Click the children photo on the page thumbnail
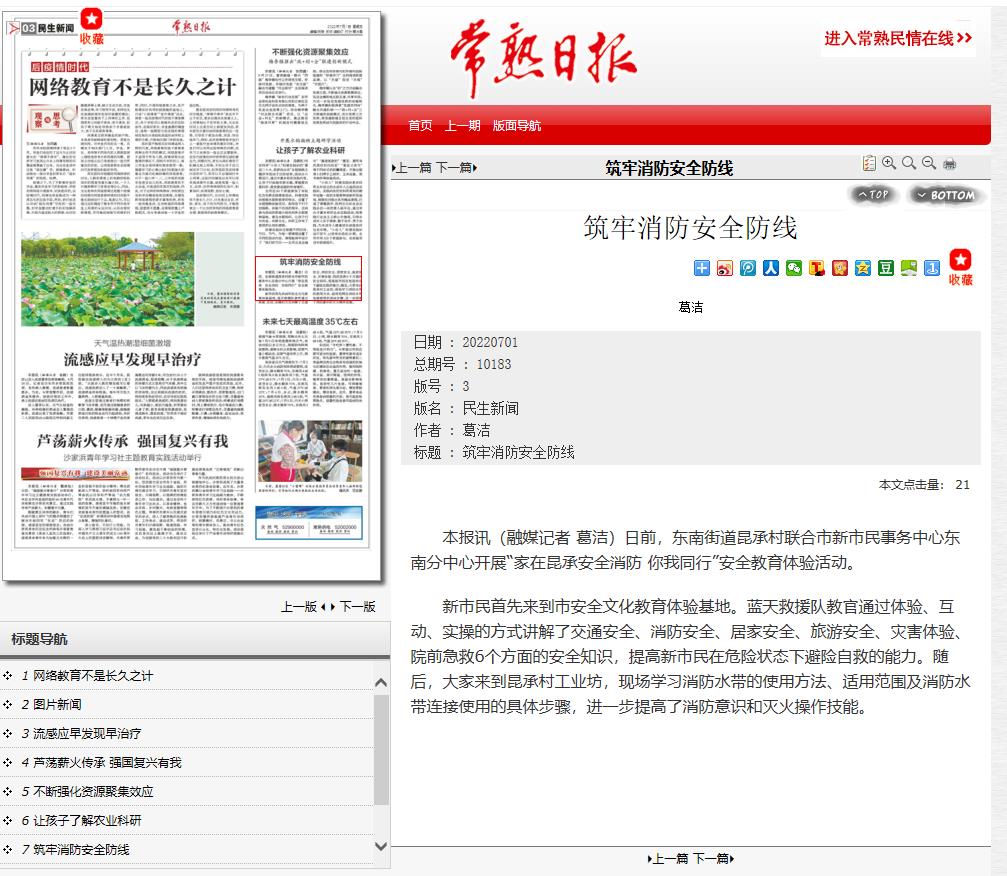Viewport: 1007px width, 876px height. [x=310, y=451]
